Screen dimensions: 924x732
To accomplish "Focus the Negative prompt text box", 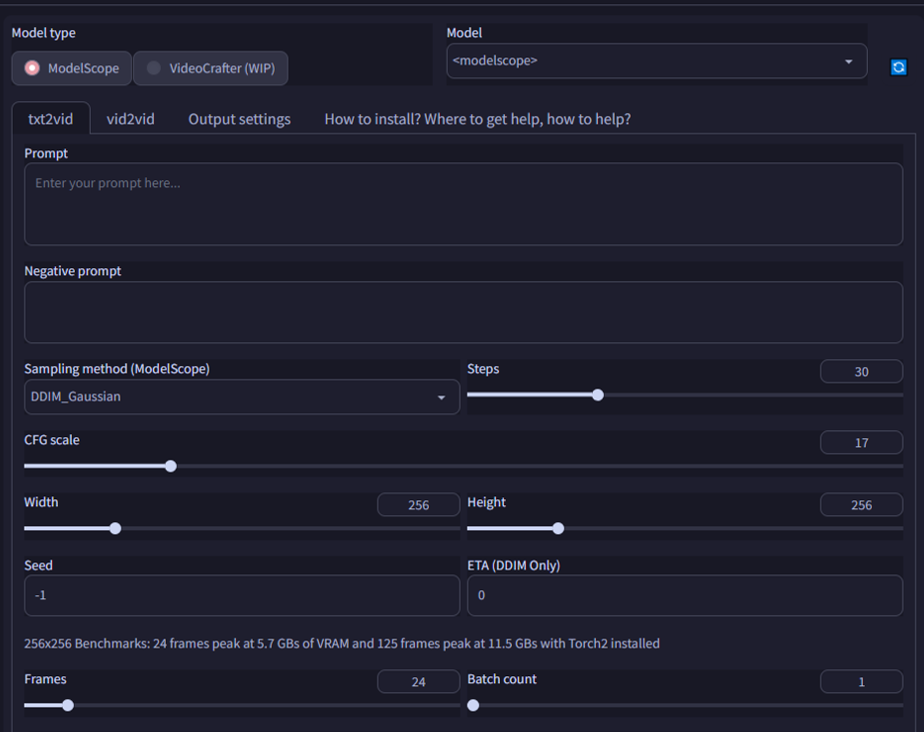I will click(463, 312).
